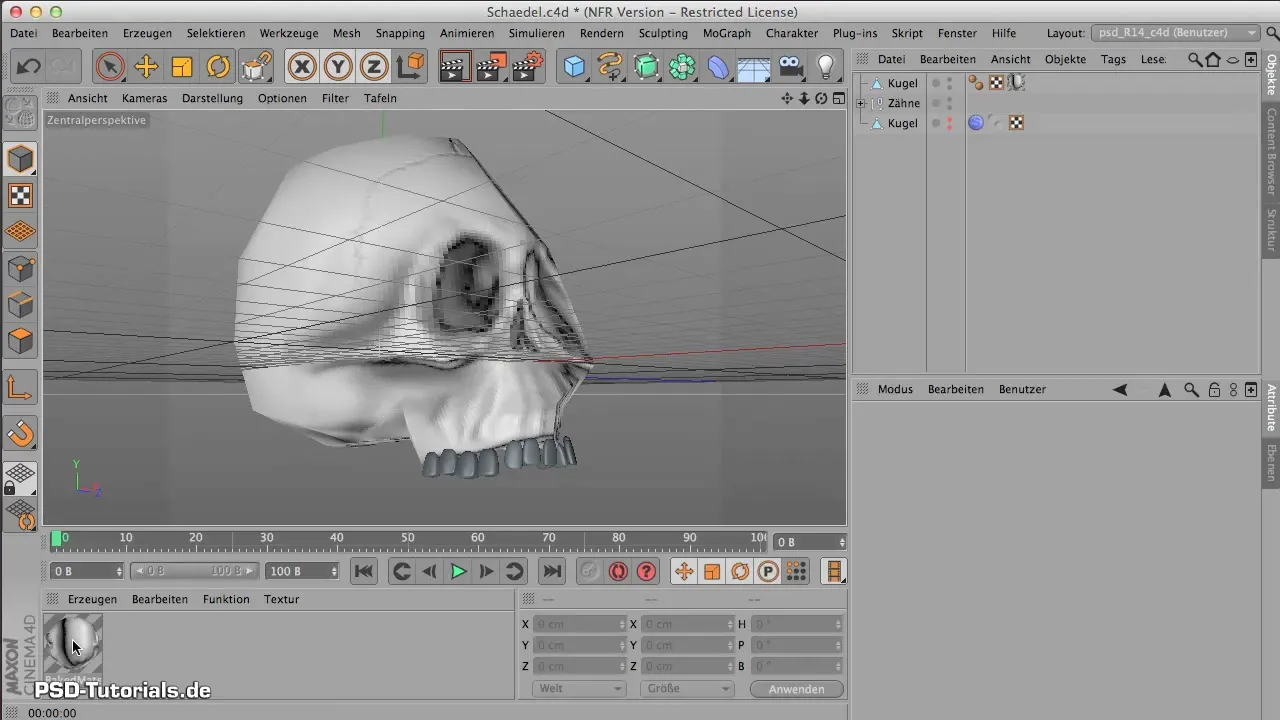Viewport: 1280px width, 720px height.
Task: Open material manager Erzeugen menu
Action: 92,599
